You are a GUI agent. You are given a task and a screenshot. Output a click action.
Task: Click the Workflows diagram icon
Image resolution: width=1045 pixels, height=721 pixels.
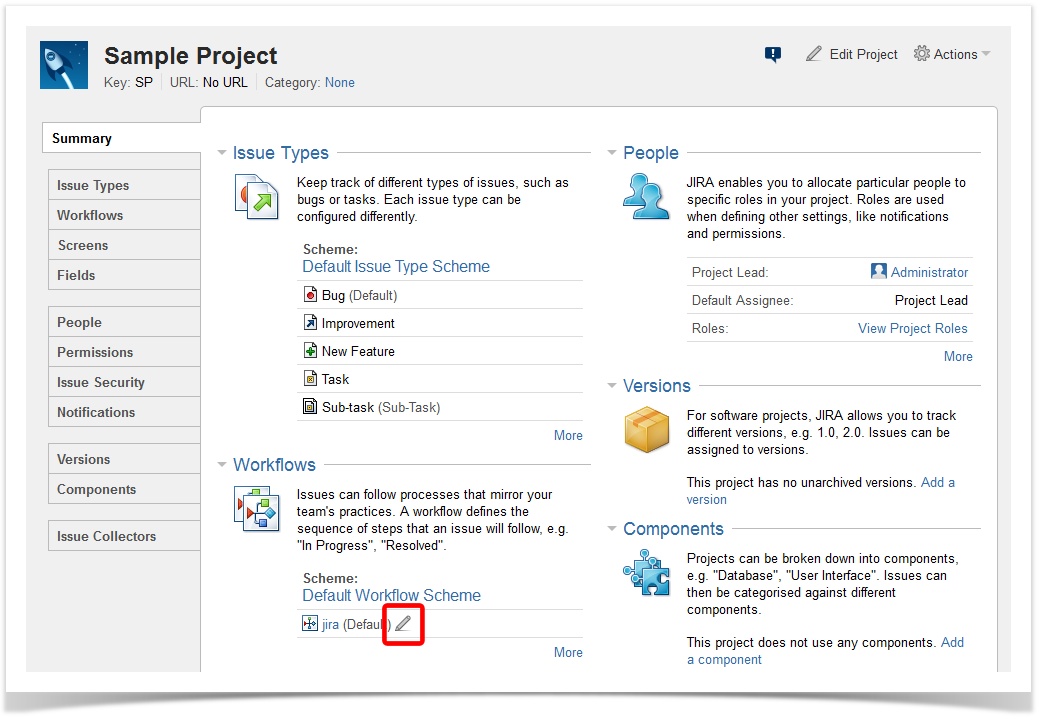tap(256, 508)
